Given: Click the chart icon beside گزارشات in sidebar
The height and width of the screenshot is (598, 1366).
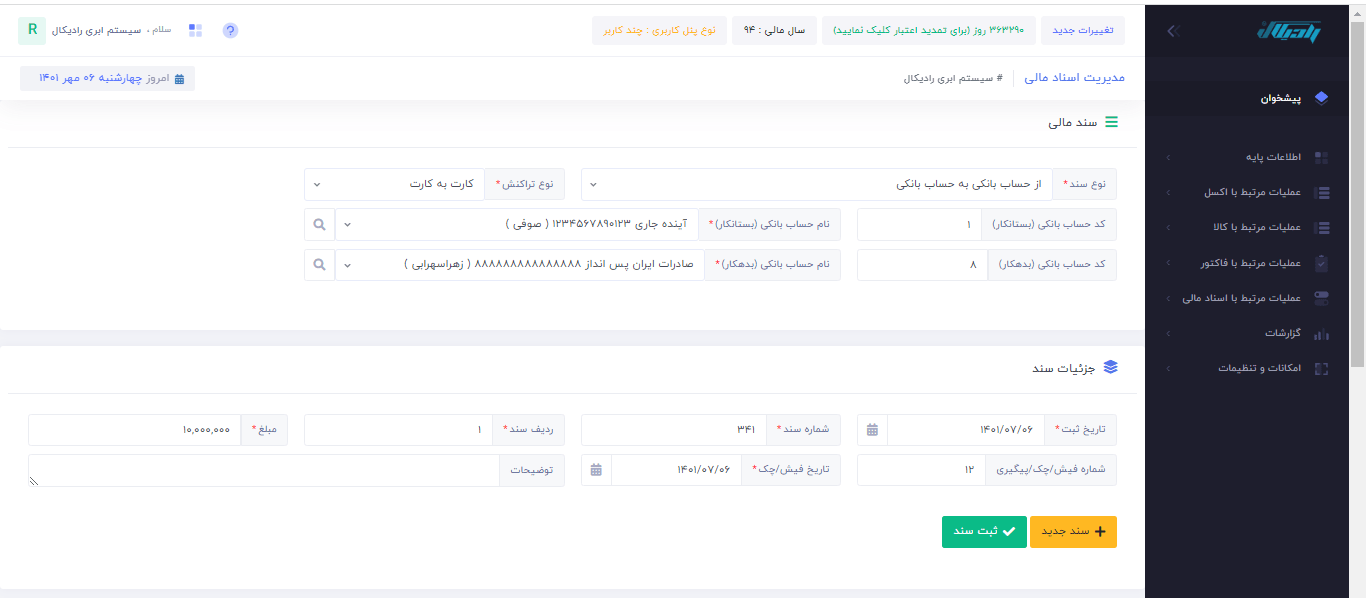Looking at the screenshot, I should pyautogui.click(x=1321, y=334).
